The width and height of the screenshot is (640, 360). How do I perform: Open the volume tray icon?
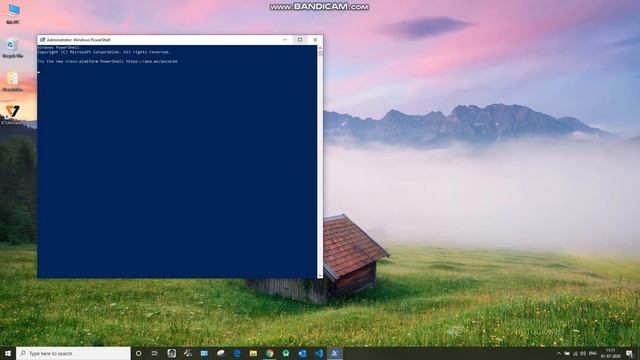[583, 353]
